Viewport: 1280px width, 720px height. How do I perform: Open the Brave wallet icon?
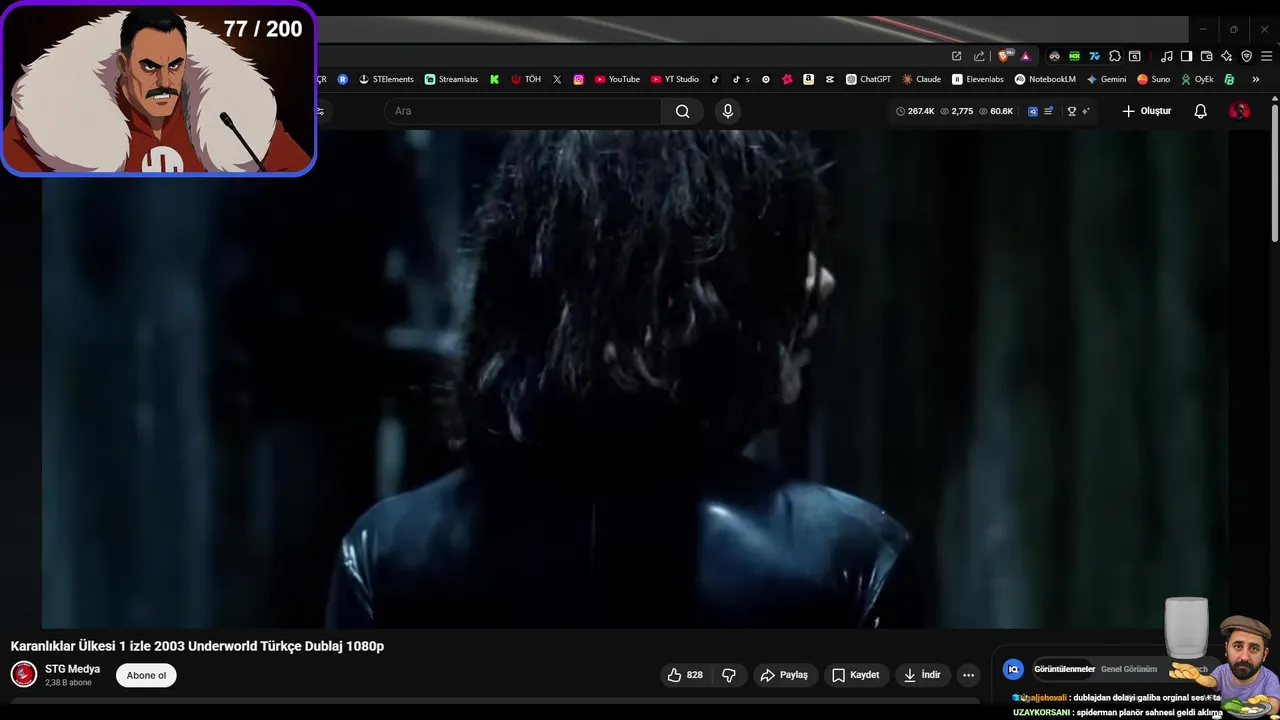point(1206,56)
